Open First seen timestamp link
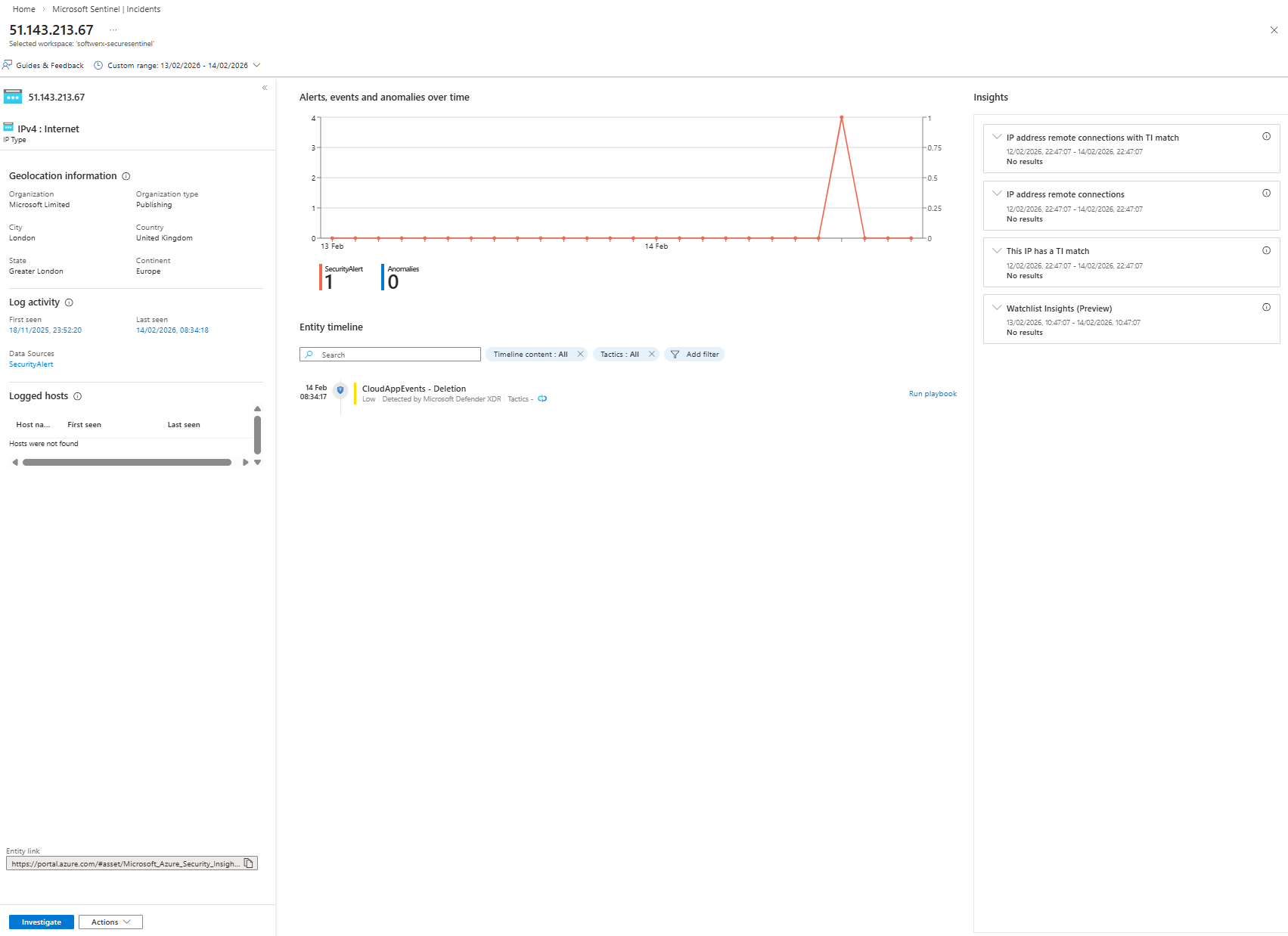The height and width of the screenshot is (936, 1288). [45, 330]
